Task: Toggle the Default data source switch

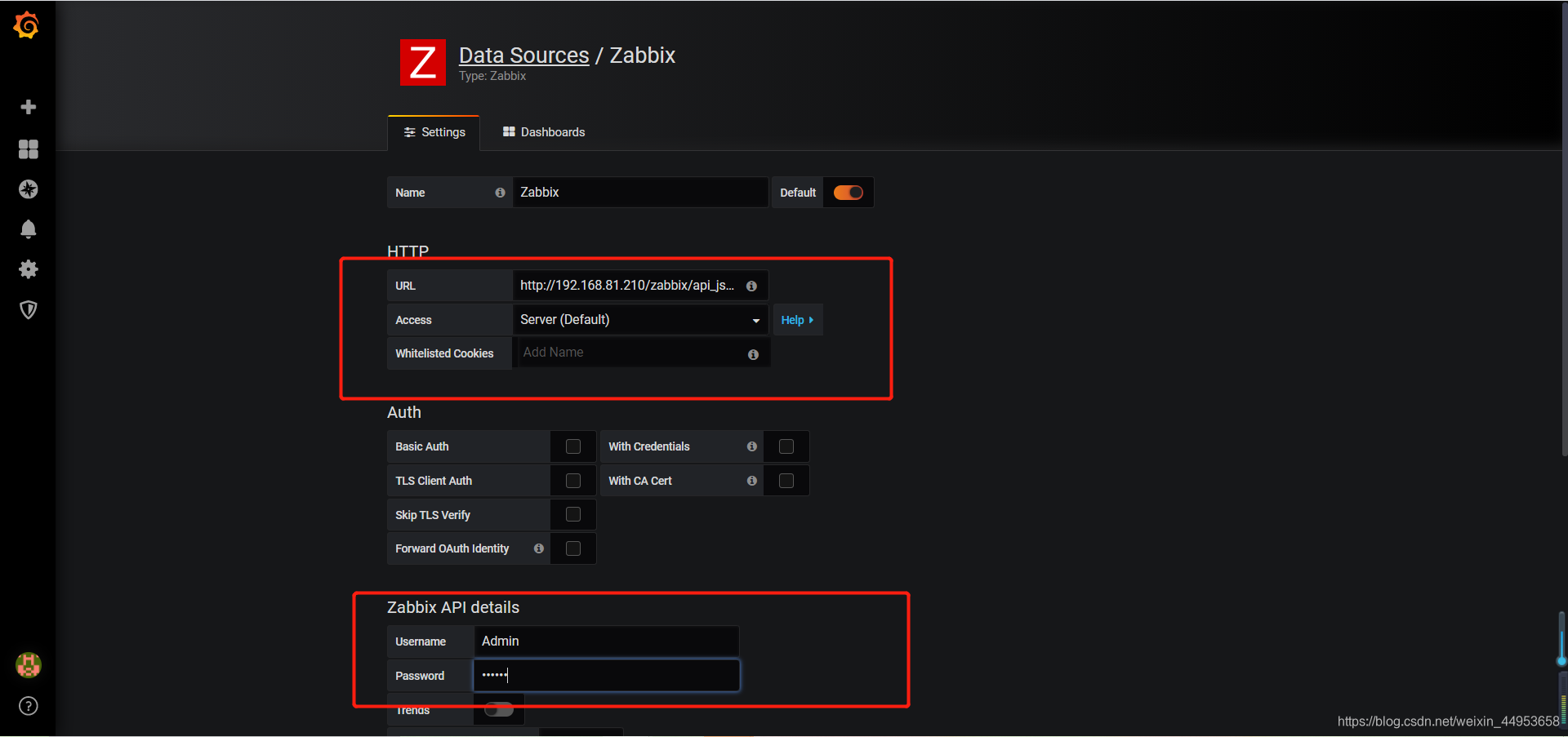Action: coord(849,193)
